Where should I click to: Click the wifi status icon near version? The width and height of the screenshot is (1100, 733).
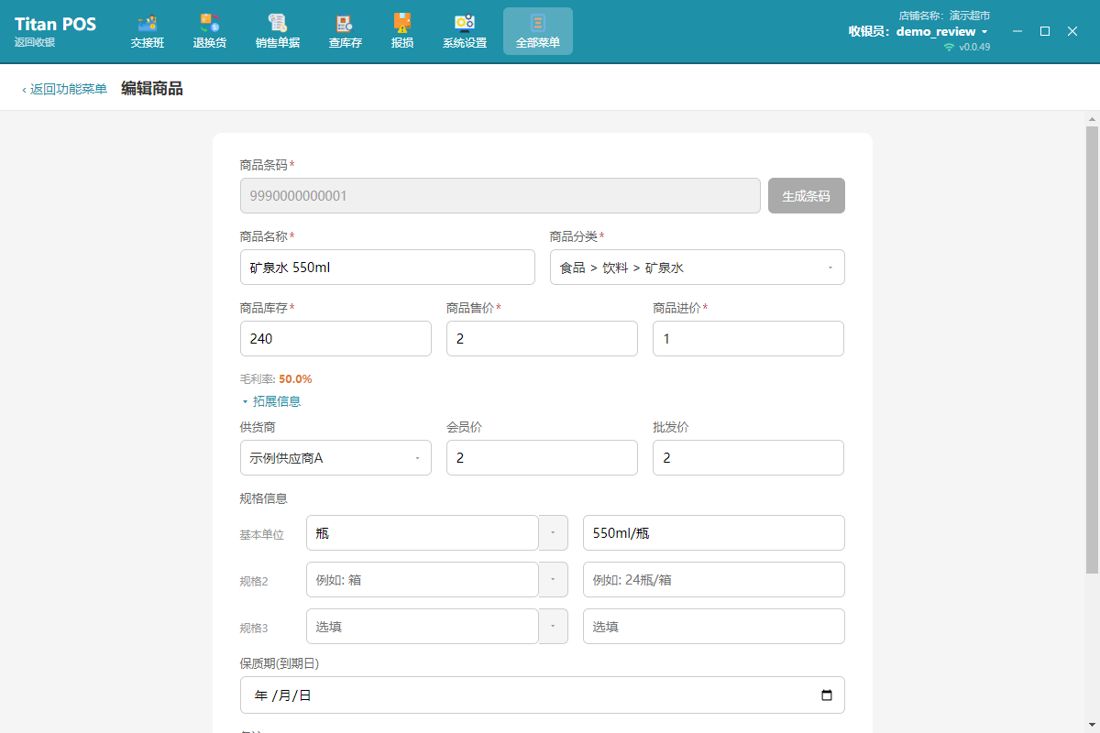point(948,47)
